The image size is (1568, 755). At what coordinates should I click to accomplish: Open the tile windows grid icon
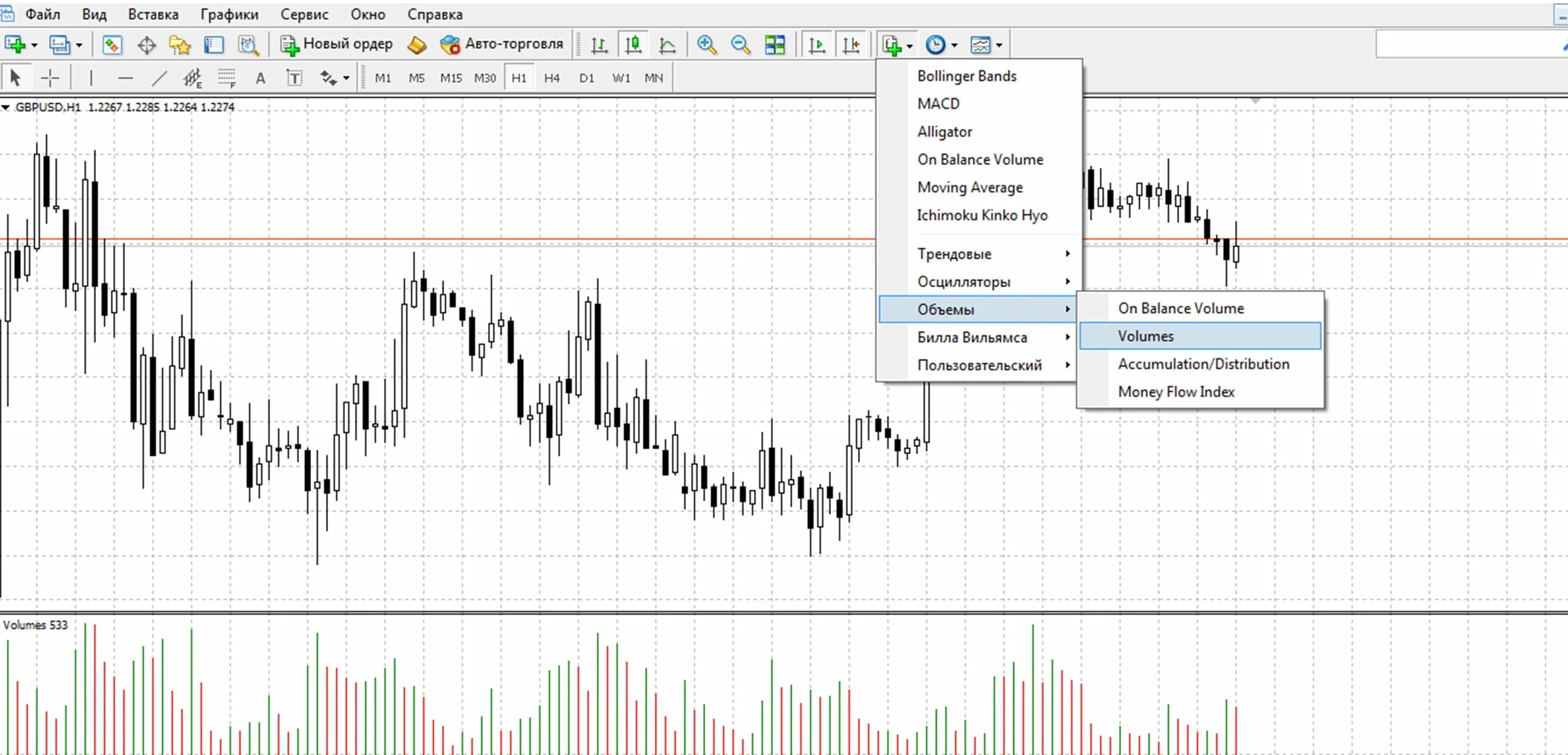(x=775, y=45)
